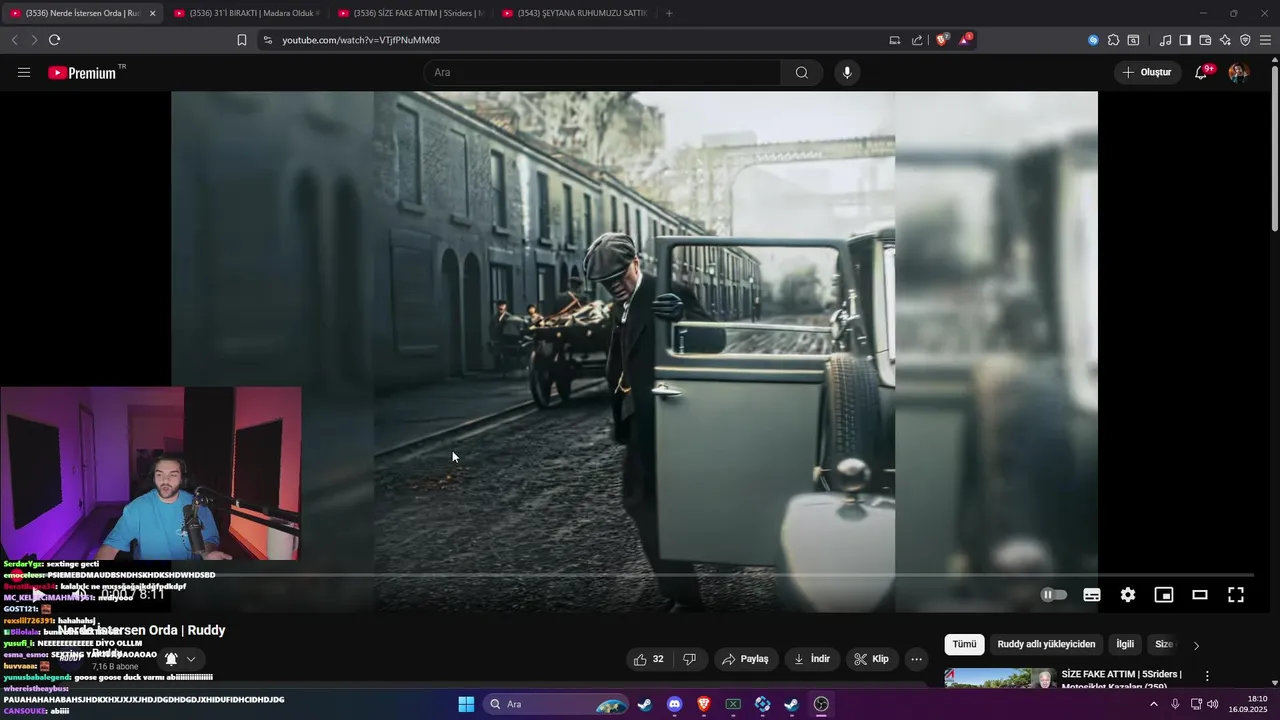Open options for the SİZE FAKE ATTIM video

click(x=1207, y=676)
